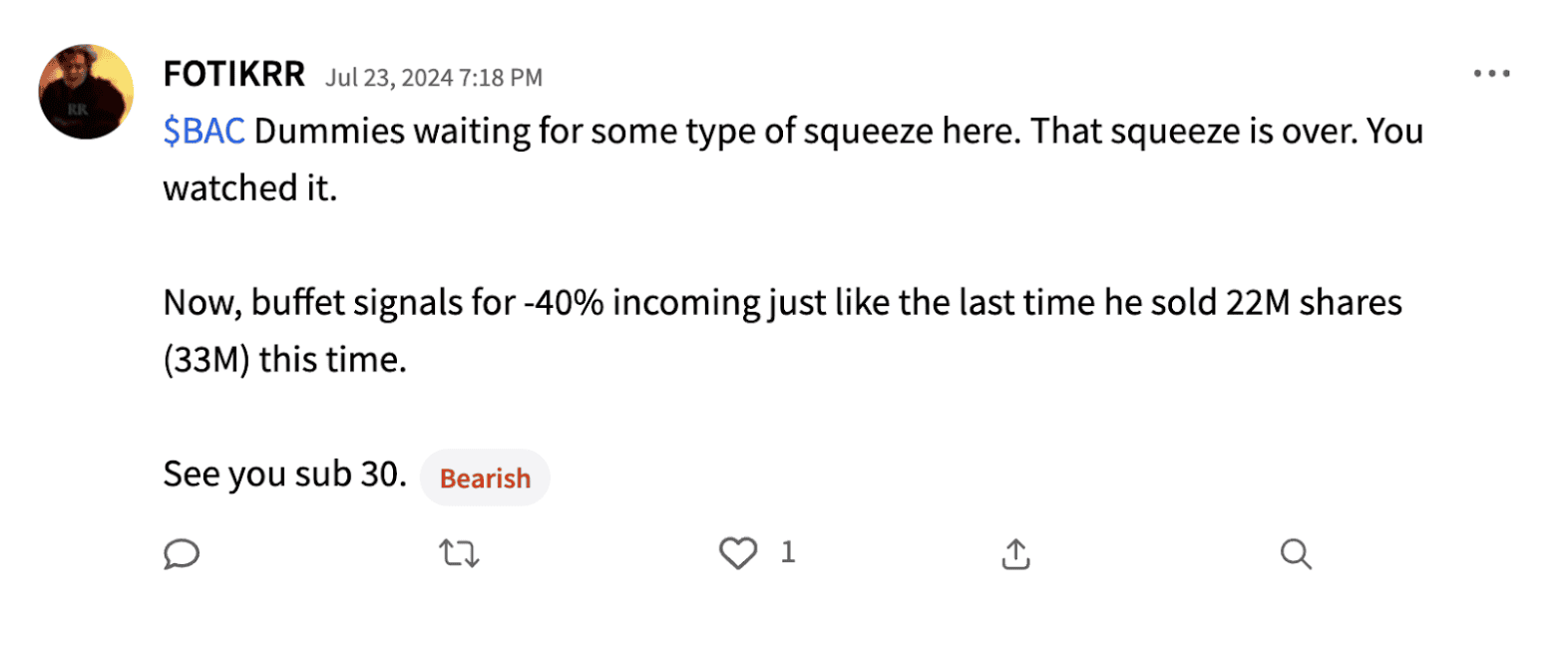The width and height of the screenshot is (1568, 646).
Task: Click the Bearish label to change sentiment
Action: pyautogui.click(x=485, y=478)
